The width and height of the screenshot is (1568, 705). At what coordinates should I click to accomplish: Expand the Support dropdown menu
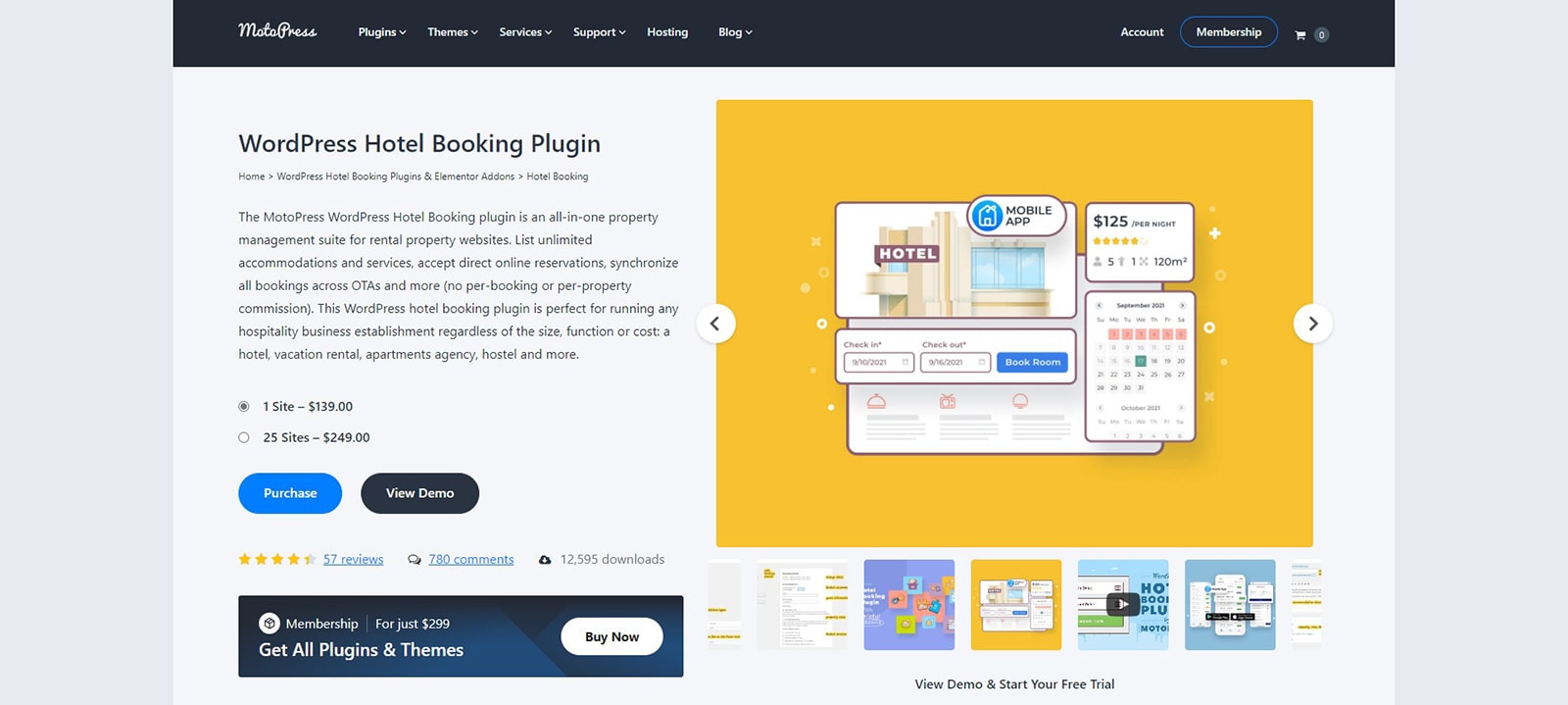tap(599, 32)
